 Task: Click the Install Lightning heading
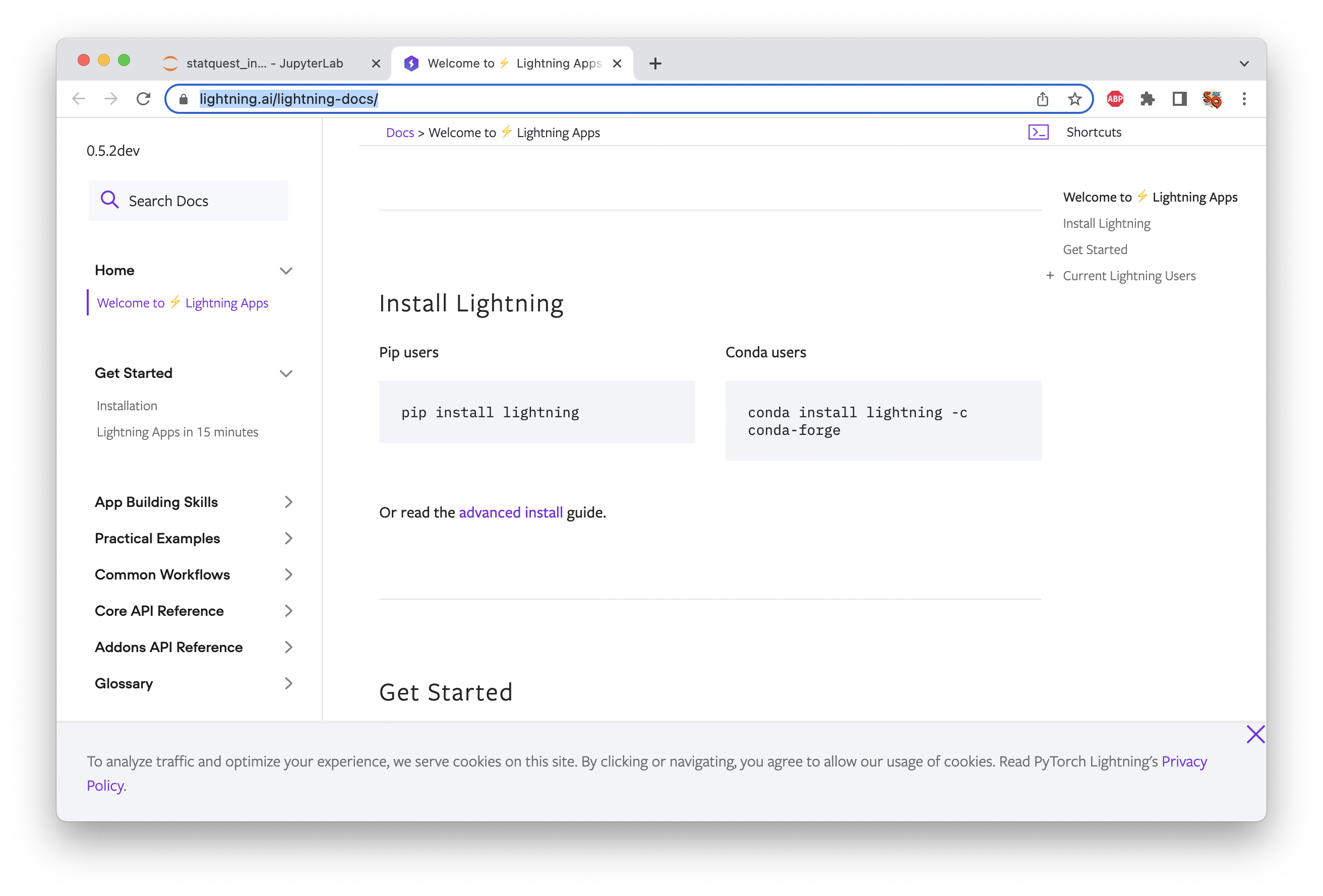[471, 303]
